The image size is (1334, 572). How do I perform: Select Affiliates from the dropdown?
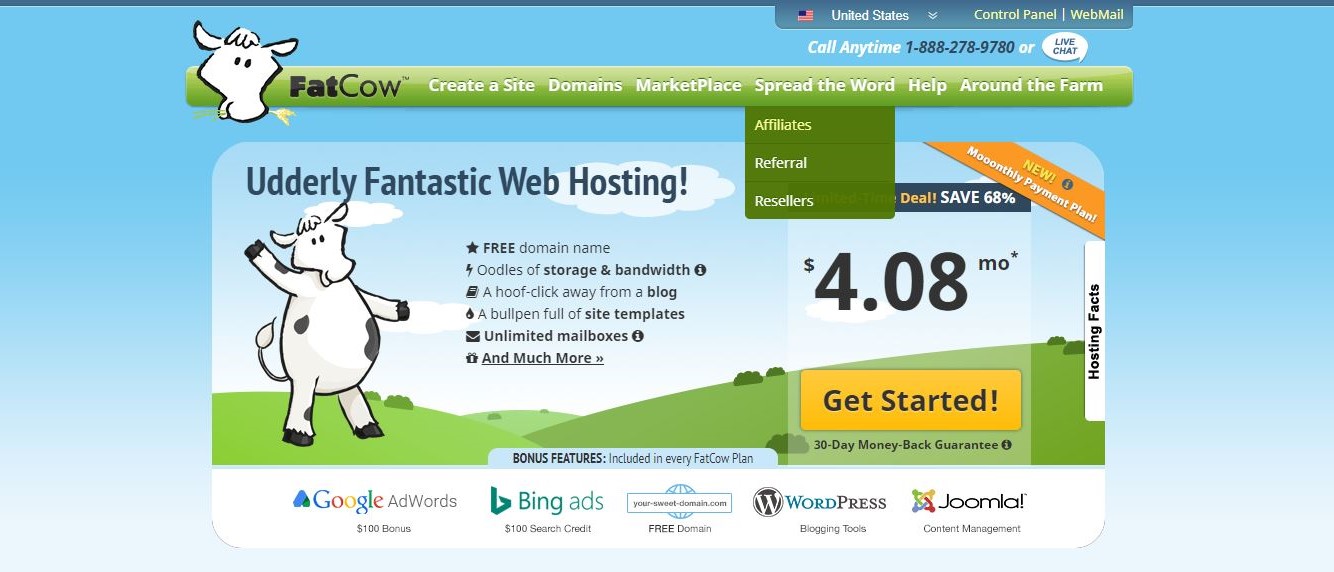tap(820, 125)
